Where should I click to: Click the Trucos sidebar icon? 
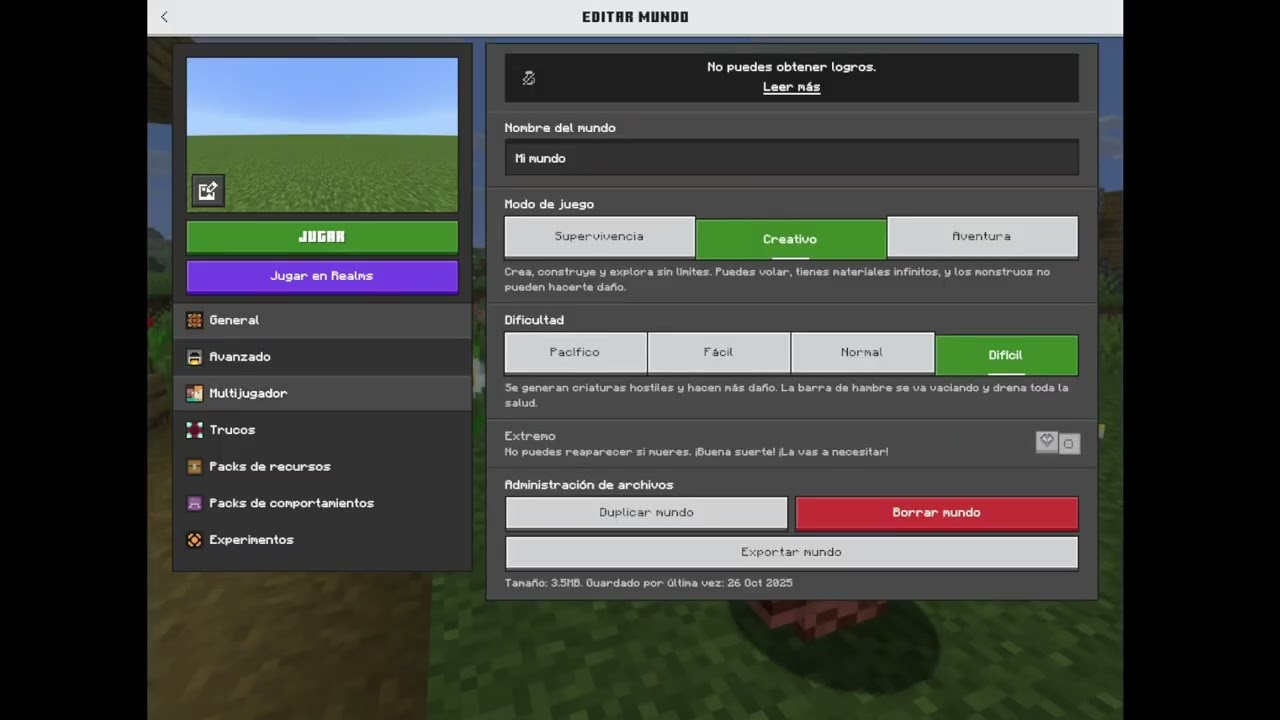194,430
